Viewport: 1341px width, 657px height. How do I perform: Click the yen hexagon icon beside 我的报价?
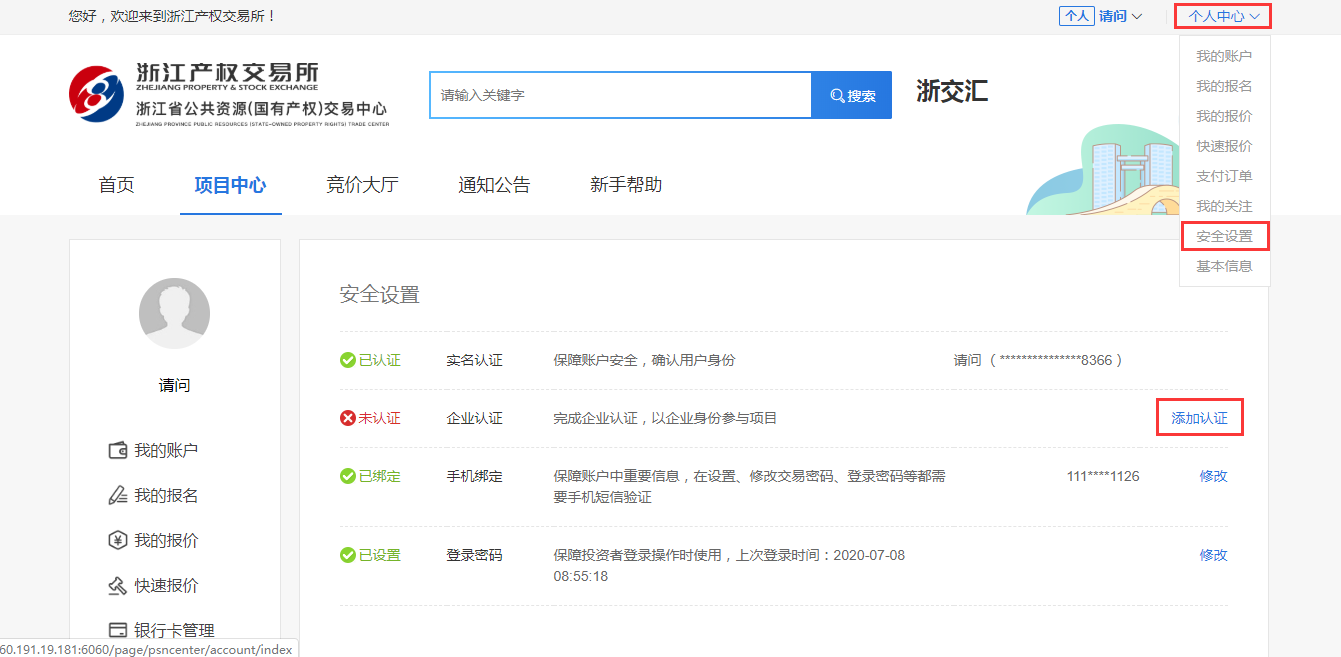(x=117, y=540)
